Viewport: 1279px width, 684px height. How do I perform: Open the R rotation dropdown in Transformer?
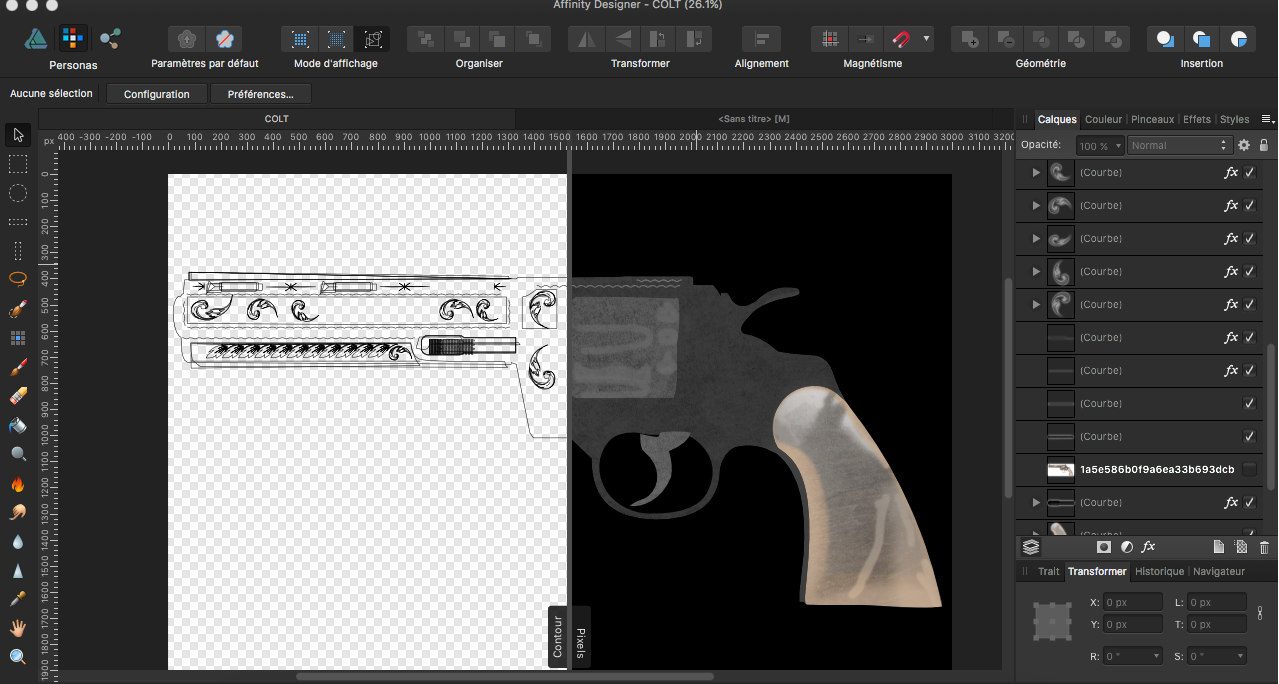pyautogui.click(x=1157, y=657)
